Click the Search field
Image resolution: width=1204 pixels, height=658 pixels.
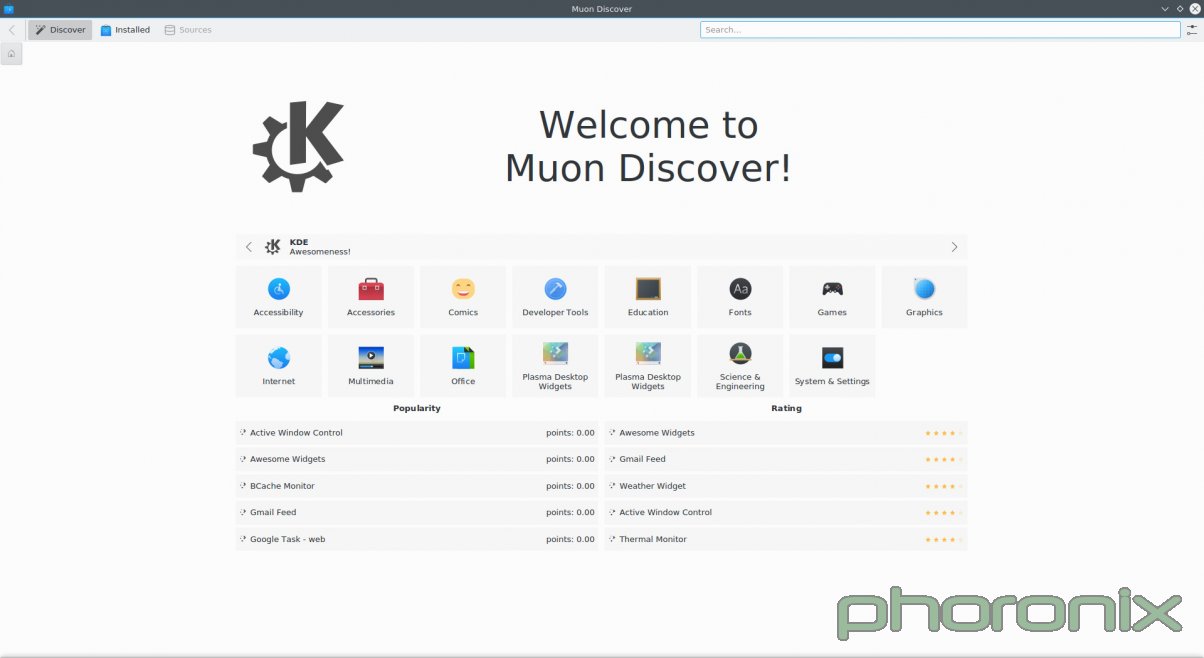939,29
